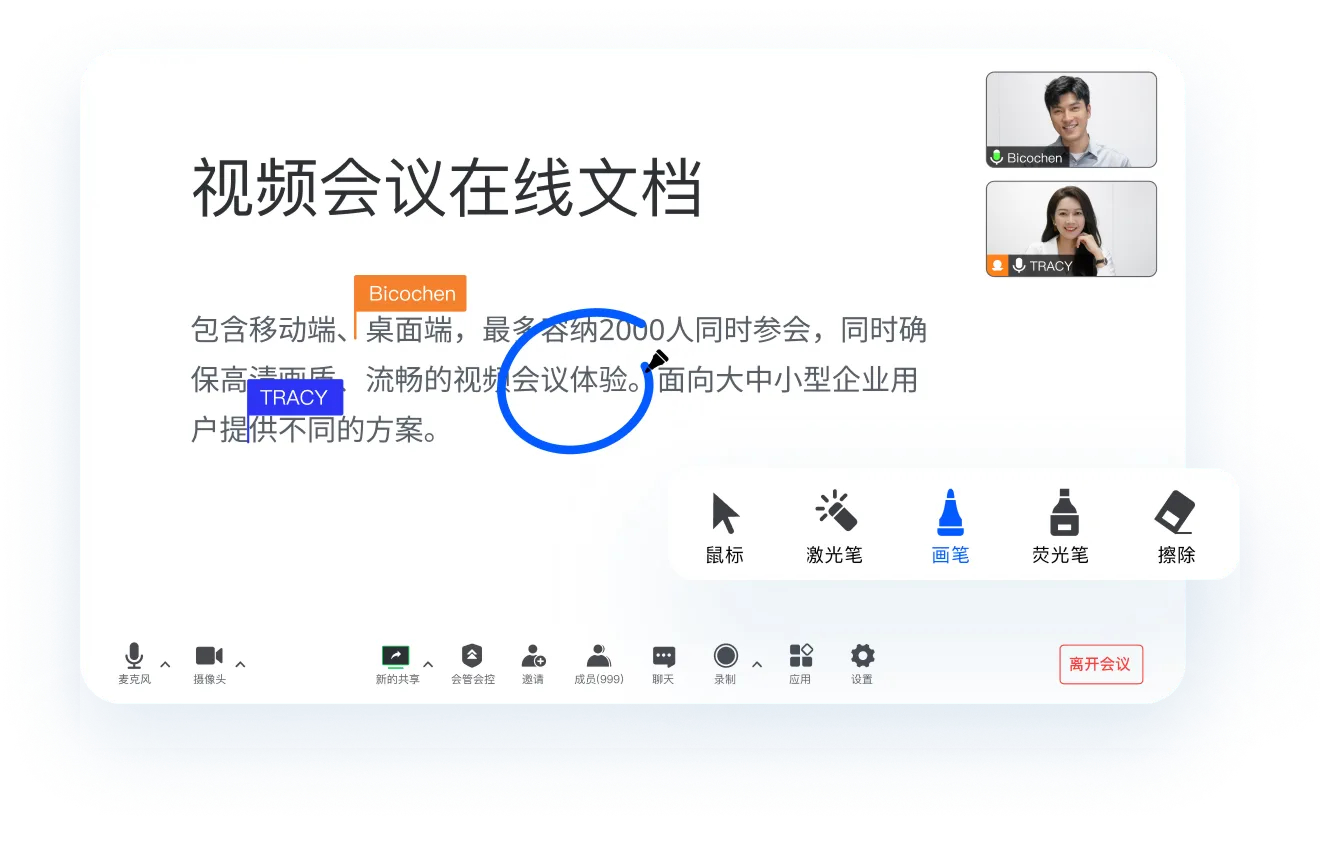Image resolution: width=1320 pixels, height=848 pixels.
Task: Toggle Bicochen's mic indicator on his video
Action: pyautogui.click(x=995, y=157)
